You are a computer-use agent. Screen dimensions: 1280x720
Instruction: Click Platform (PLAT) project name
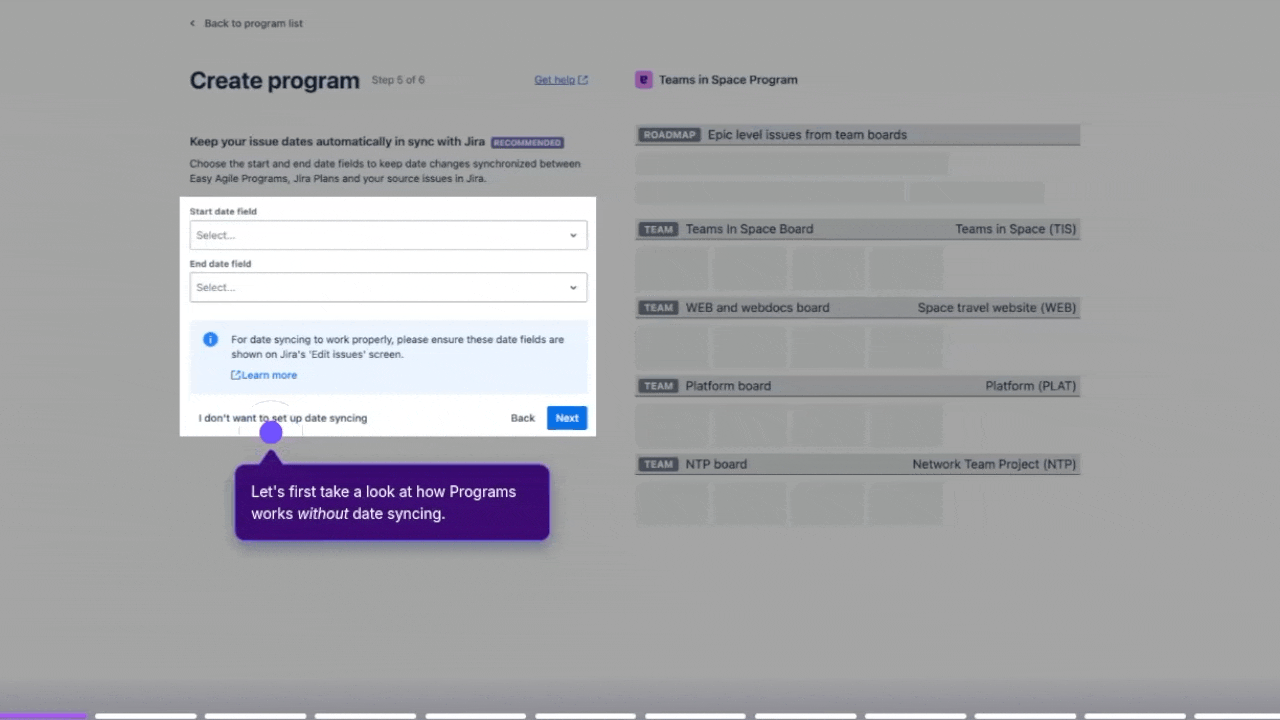1030,386
